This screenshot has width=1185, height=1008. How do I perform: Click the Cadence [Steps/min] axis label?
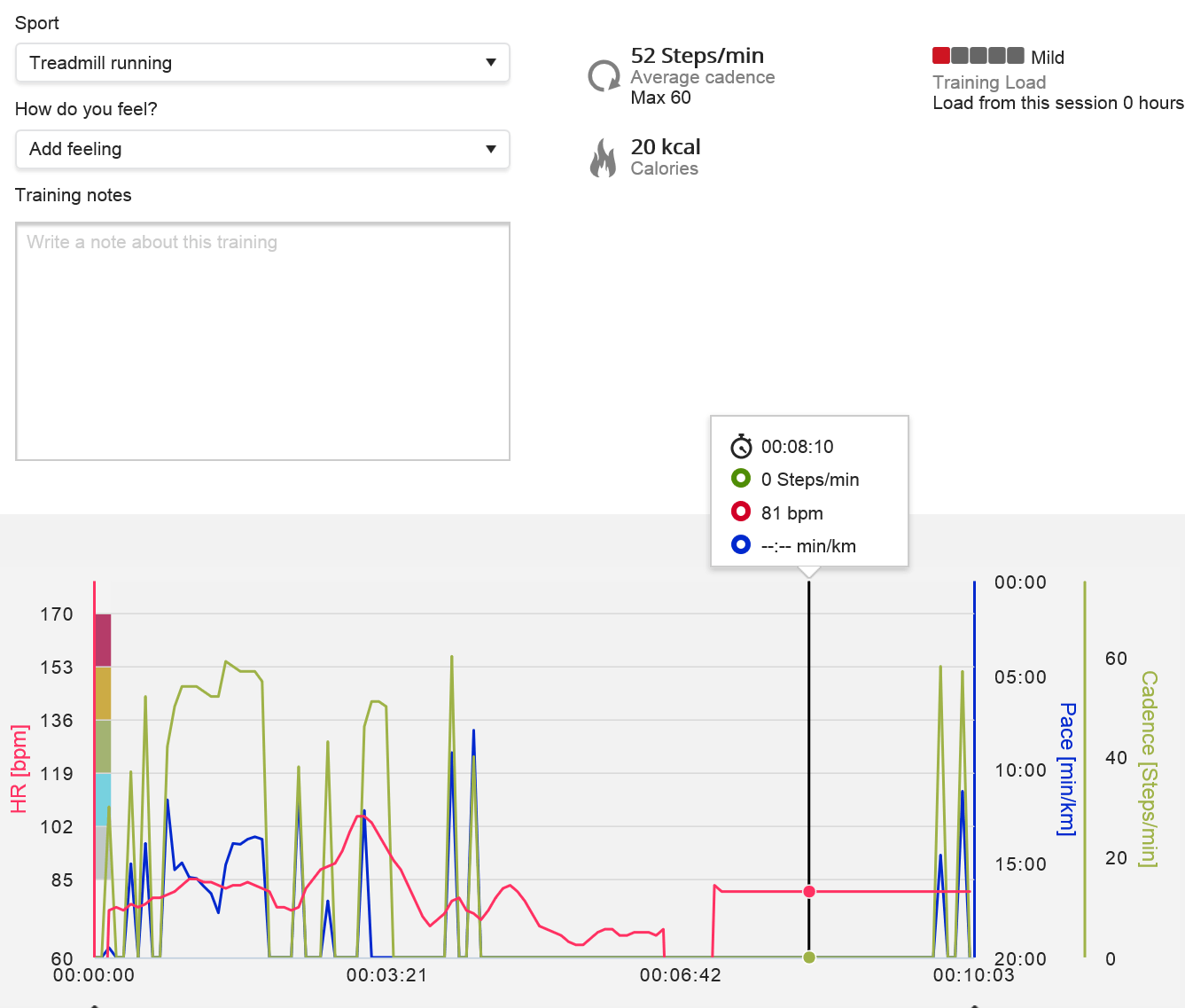pyautogui.click(x=1149, y=769)
